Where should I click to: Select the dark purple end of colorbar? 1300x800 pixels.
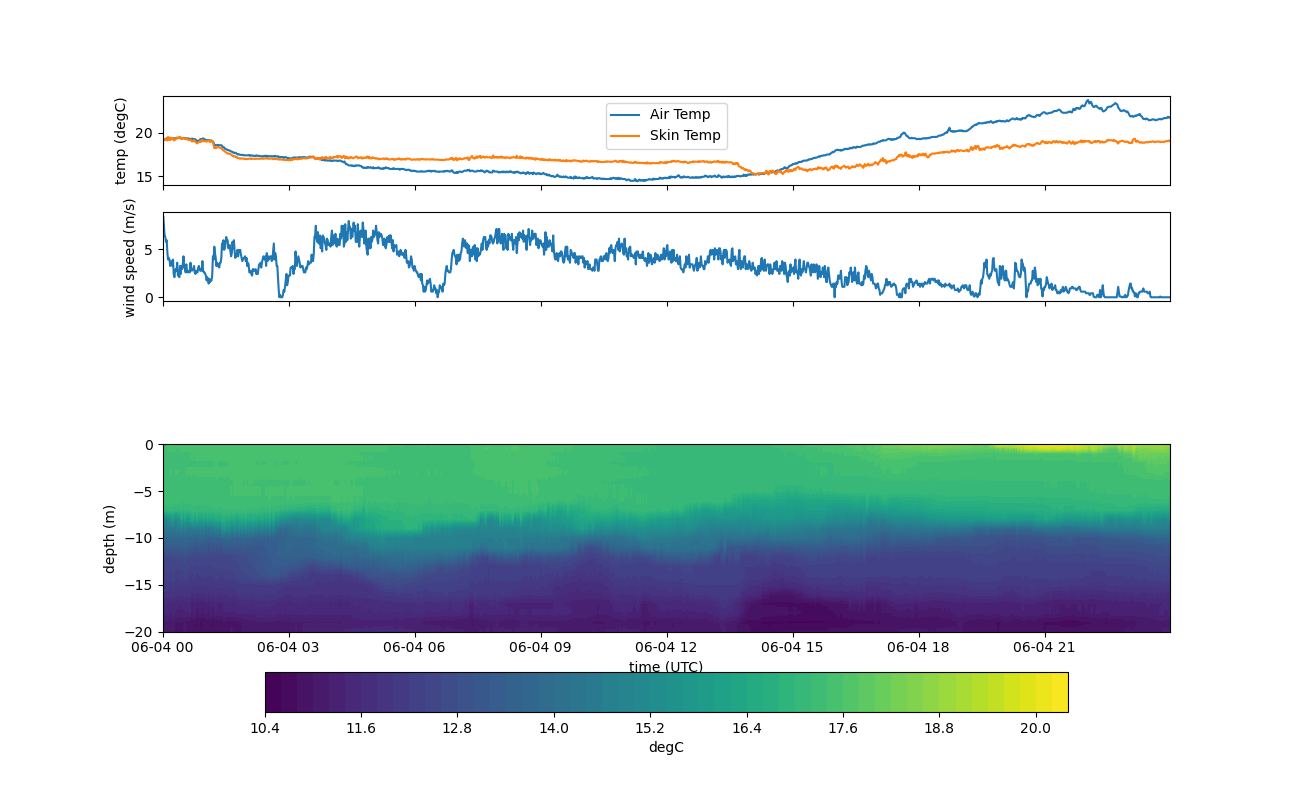pyautogui.click(x=275, y=692)
